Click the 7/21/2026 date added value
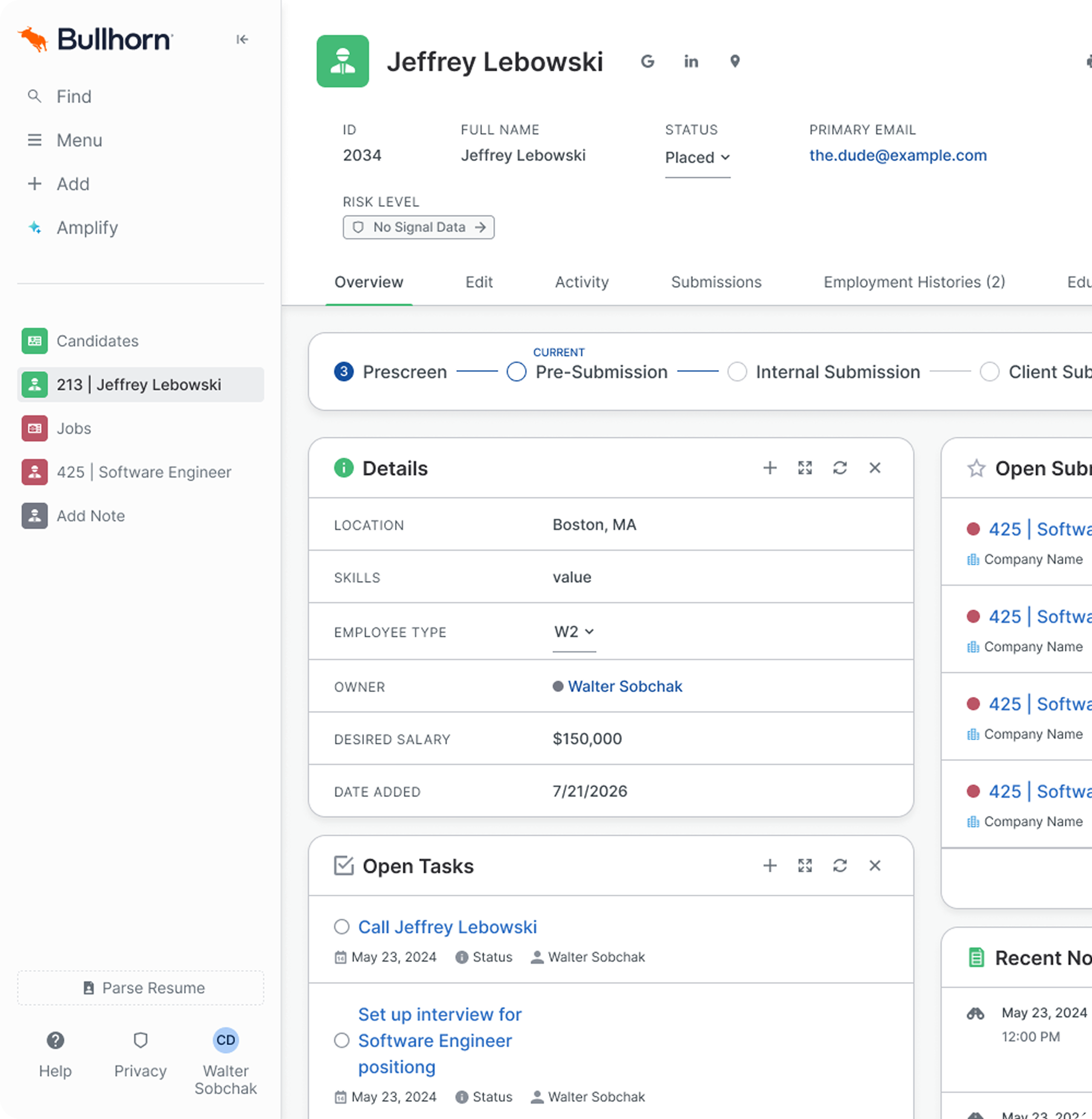1092x1119 pixels. point(590,791)
